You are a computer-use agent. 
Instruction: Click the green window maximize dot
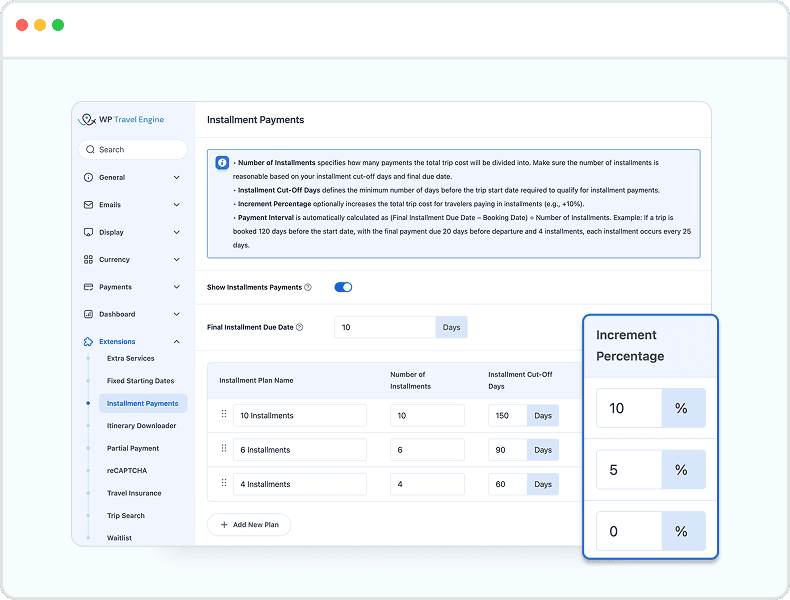(58, 25)
